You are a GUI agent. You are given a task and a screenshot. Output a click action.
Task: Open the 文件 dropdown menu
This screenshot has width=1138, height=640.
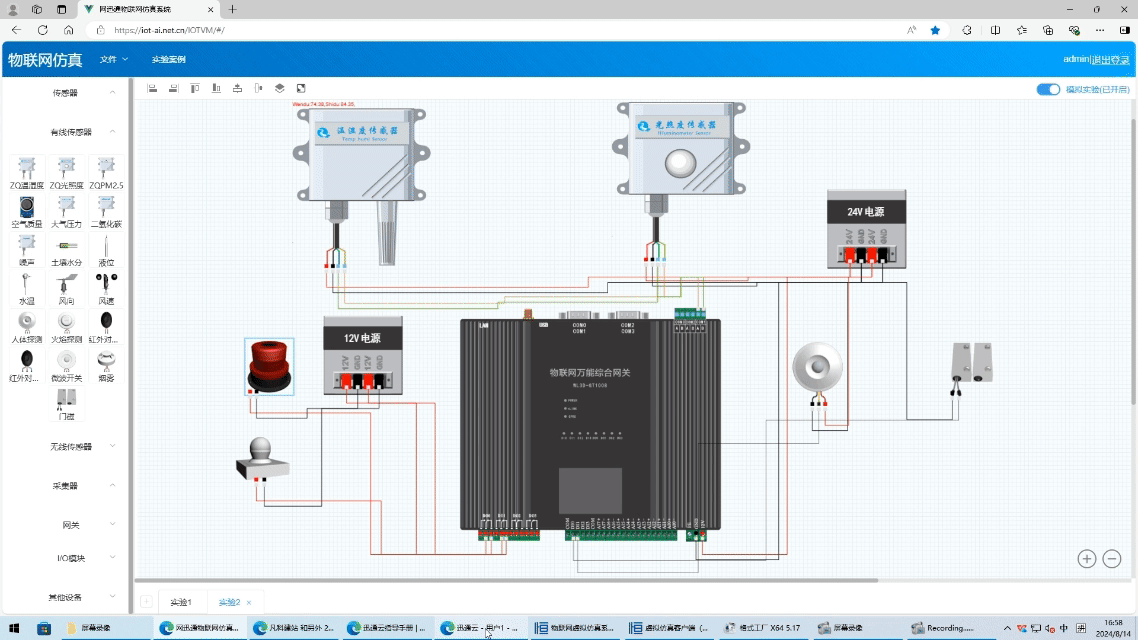[x=113, y=59]
